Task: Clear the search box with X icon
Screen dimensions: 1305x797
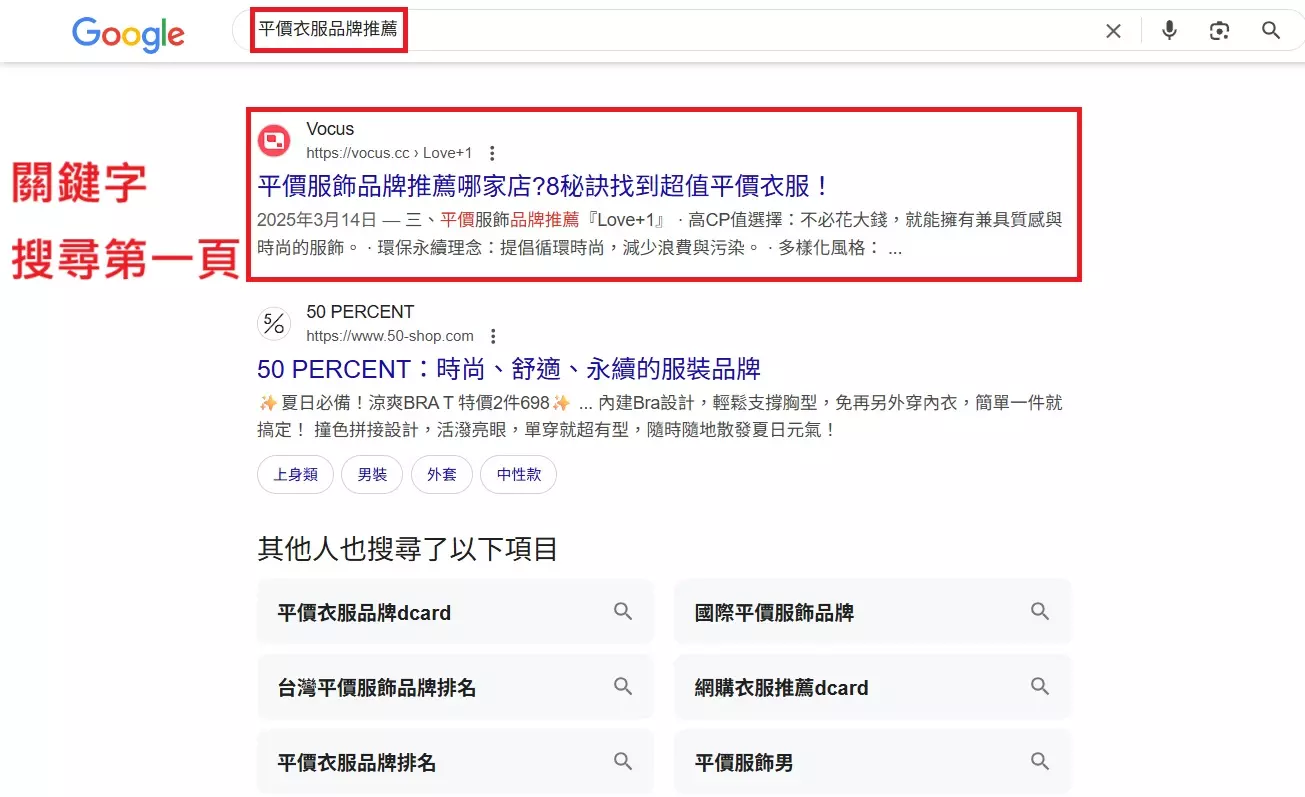Action: click(x=1113, y=31)
